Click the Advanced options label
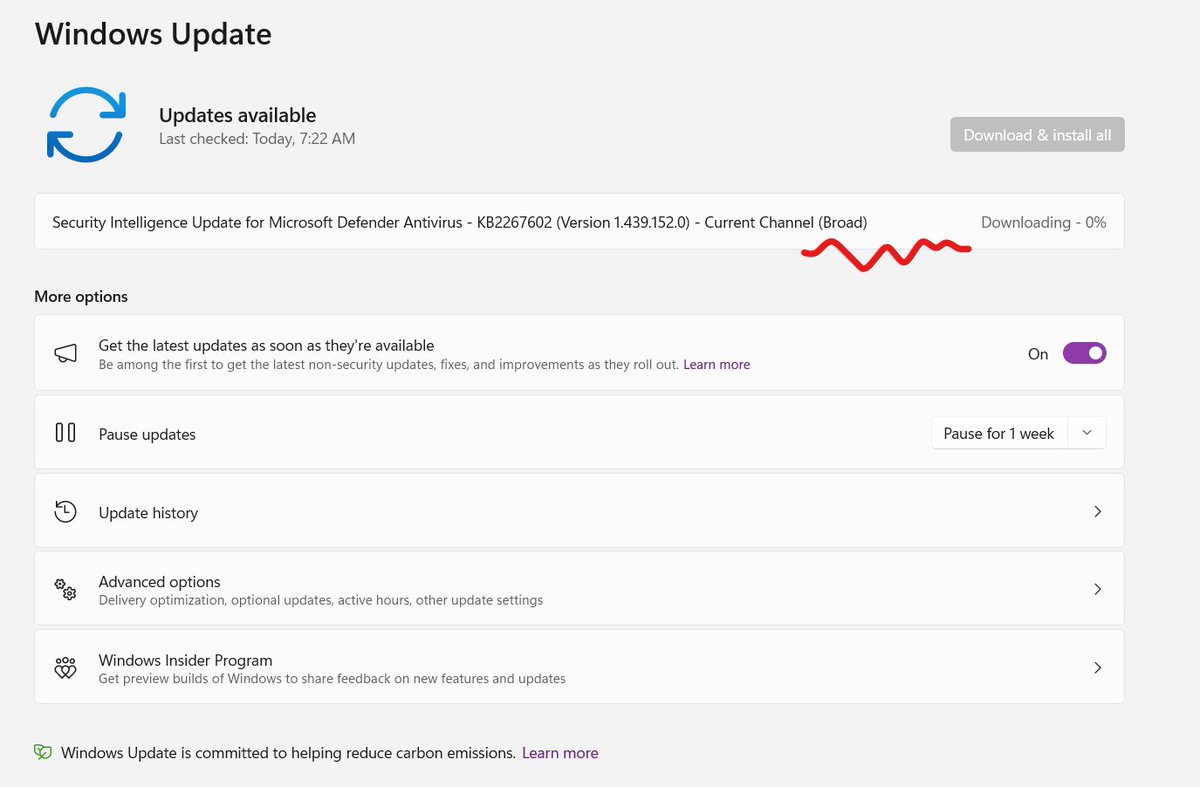1200x787 pixels. point(159,582)
